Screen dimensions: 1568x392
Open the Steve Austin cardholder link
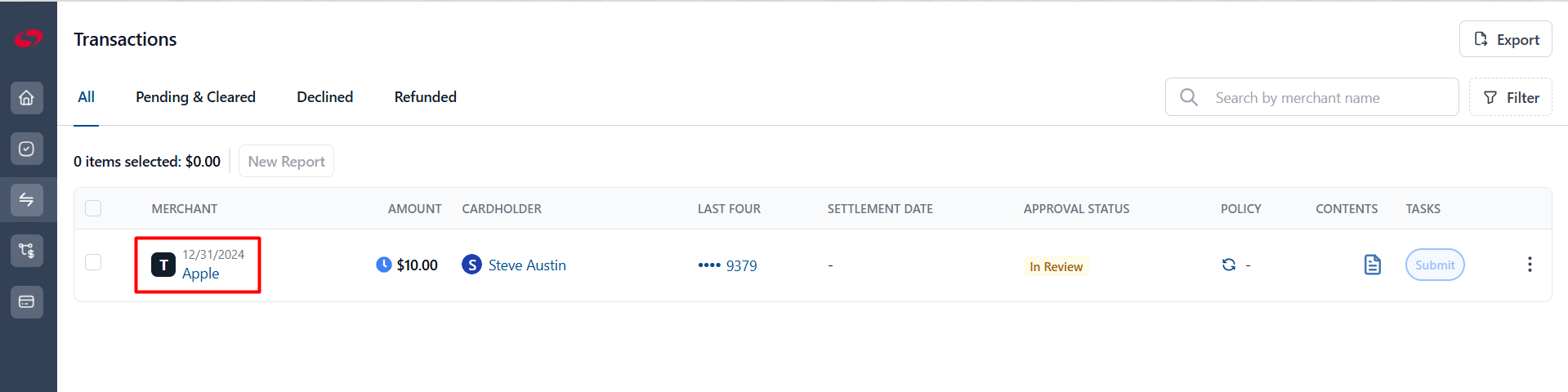point(527,265)
